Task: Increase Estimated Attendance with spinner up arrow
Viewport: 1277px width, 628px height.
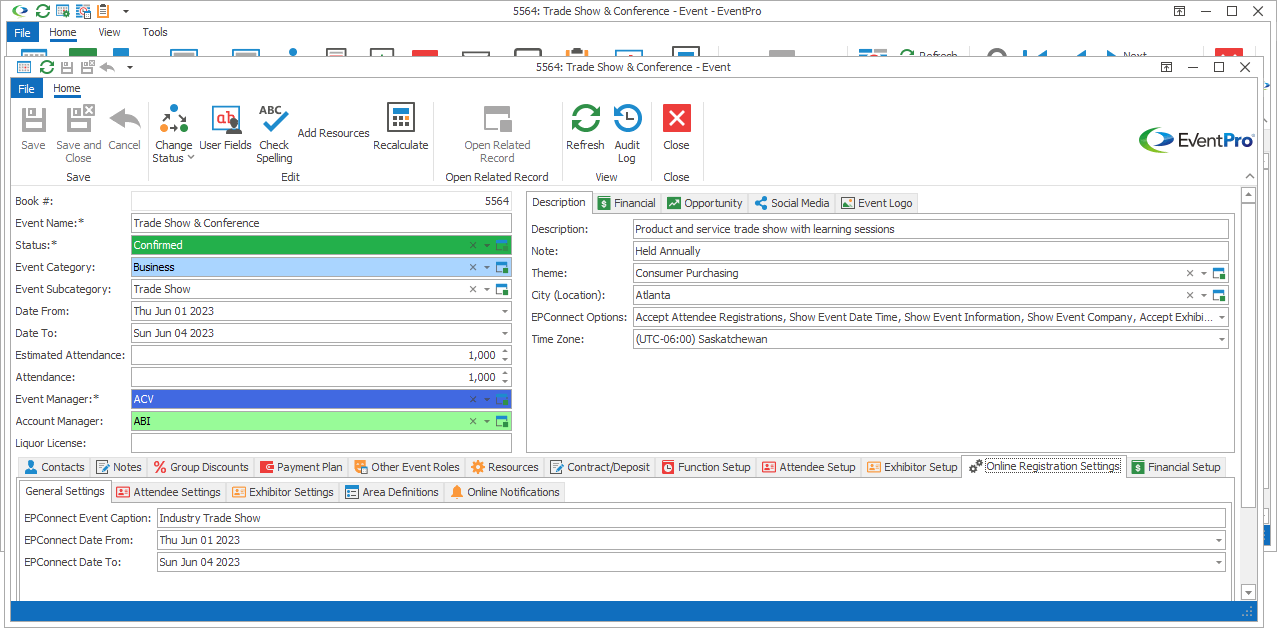Action: [x=505, y=351]
